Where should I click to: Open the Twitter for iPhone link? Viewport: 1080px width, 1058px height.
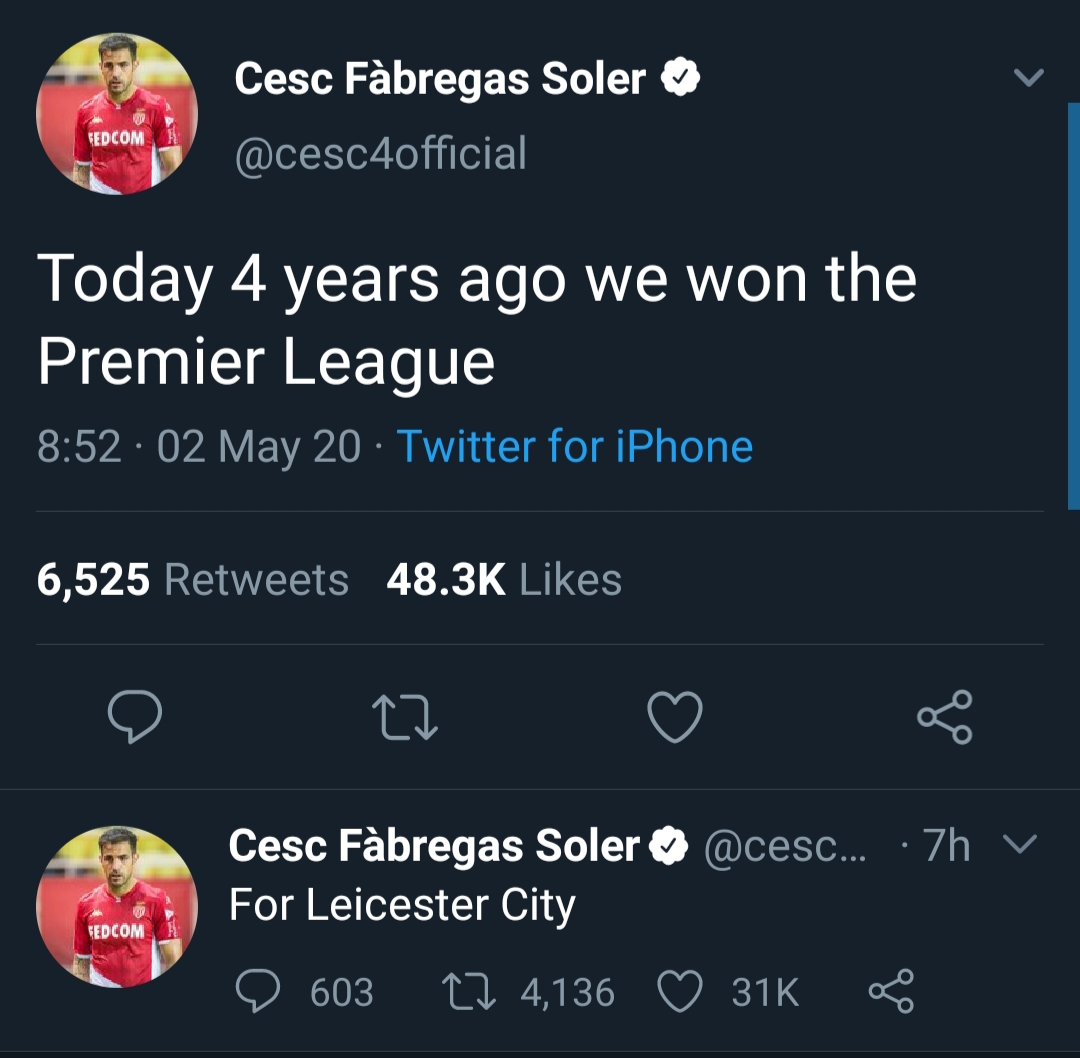[574, 446]
